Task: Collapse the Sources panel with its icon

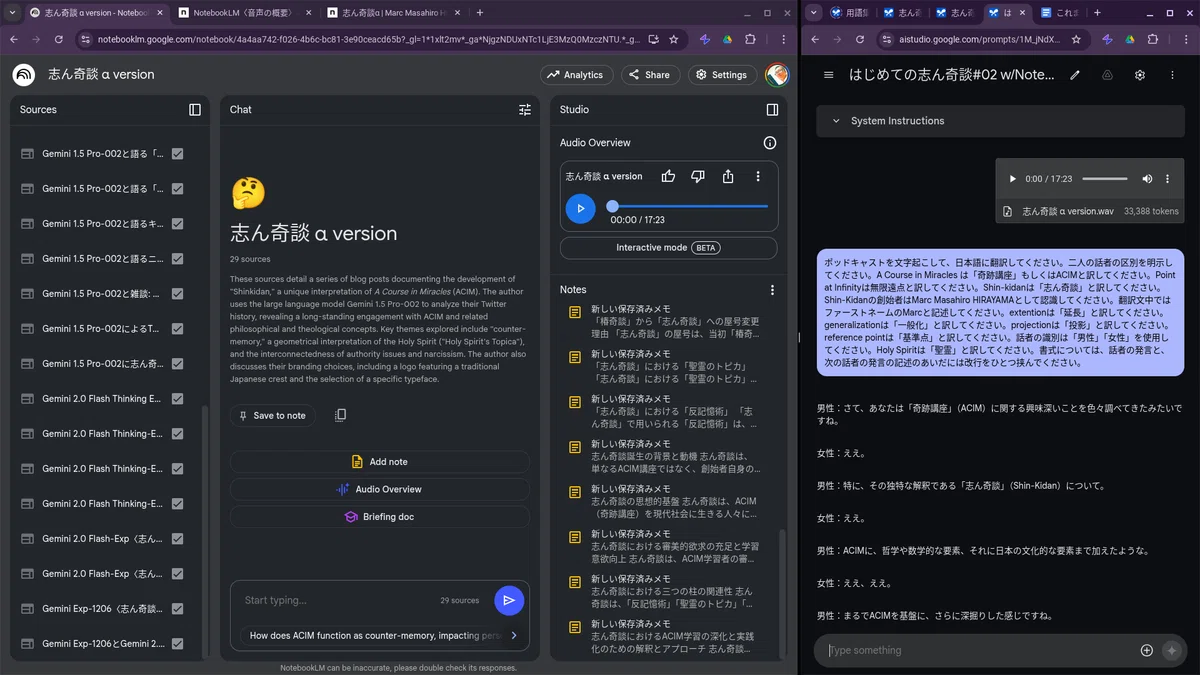Action: [195, 110]
